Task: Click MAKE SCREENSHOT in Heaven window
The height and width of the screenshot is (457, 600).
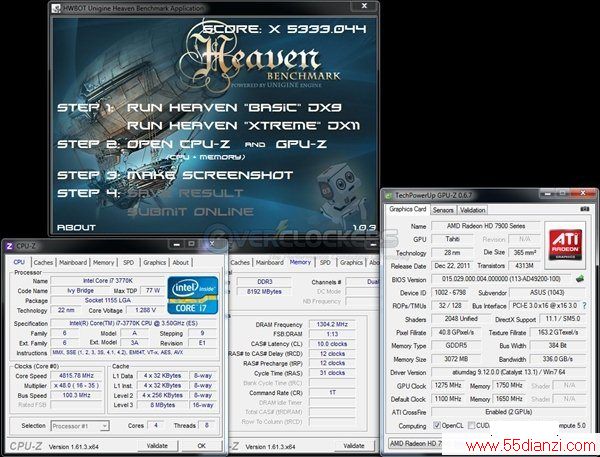Action: [210, 175]
